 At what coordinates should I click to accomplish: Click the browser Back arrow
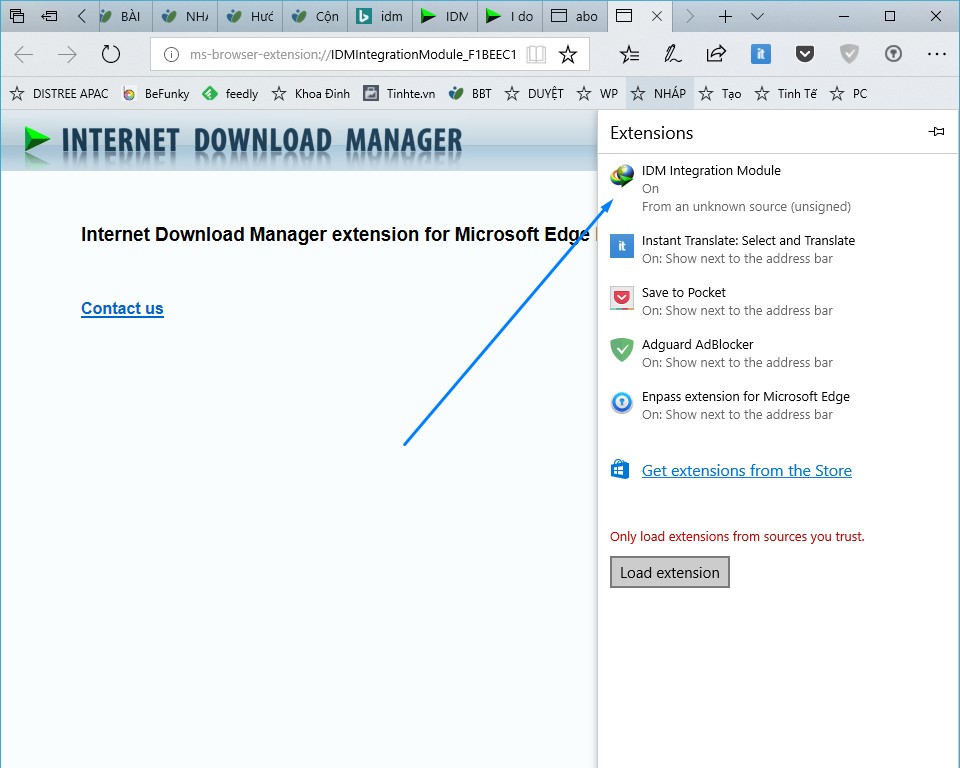tap(24, 55)
